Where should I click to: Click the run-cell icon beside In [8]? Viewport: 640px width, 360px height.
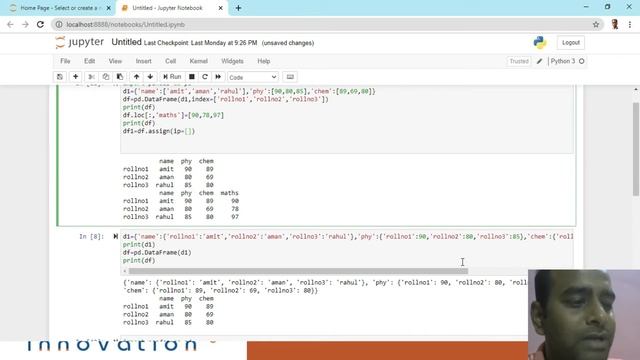click(x=116, y=236)
